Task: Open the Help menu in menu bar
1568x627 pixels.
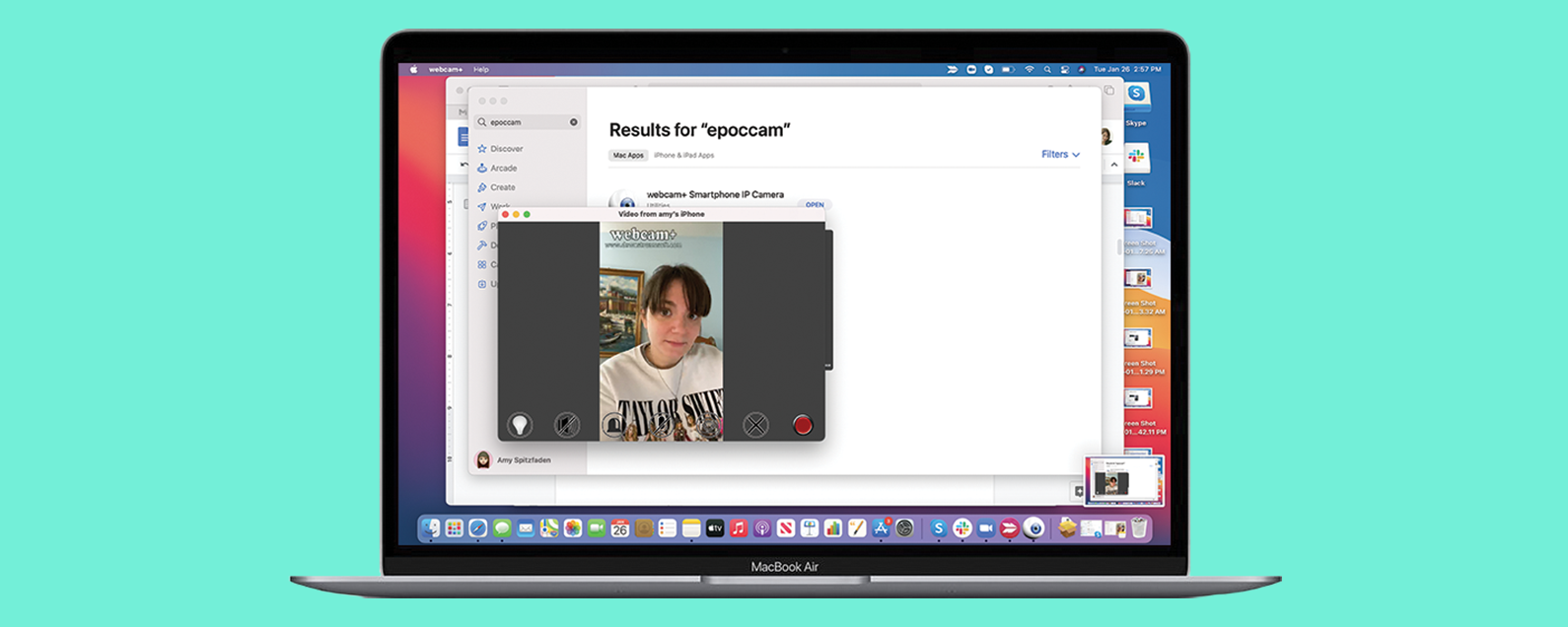Action: pyautogui.click(x=481, y=70)
